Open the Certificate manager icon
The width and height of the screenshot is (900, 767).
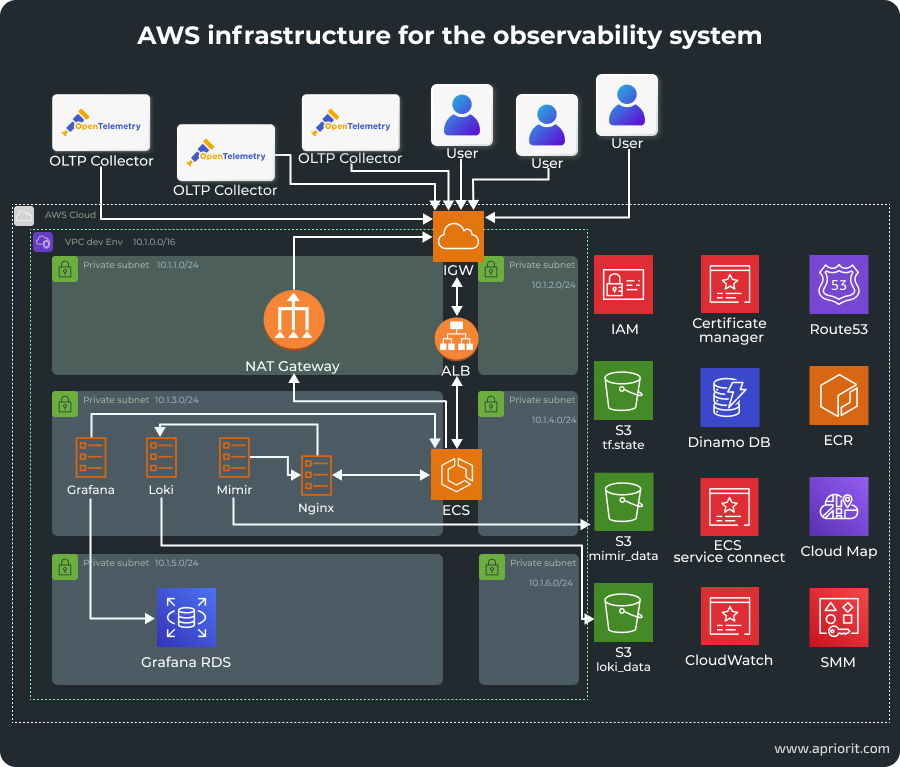click(729, 284)
